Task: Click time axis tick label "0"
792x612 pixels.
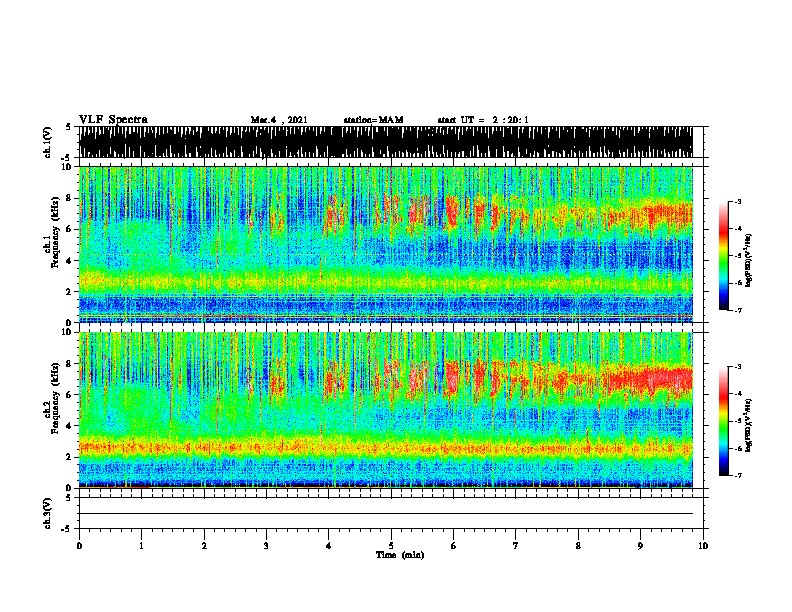Action: (79, 546)
